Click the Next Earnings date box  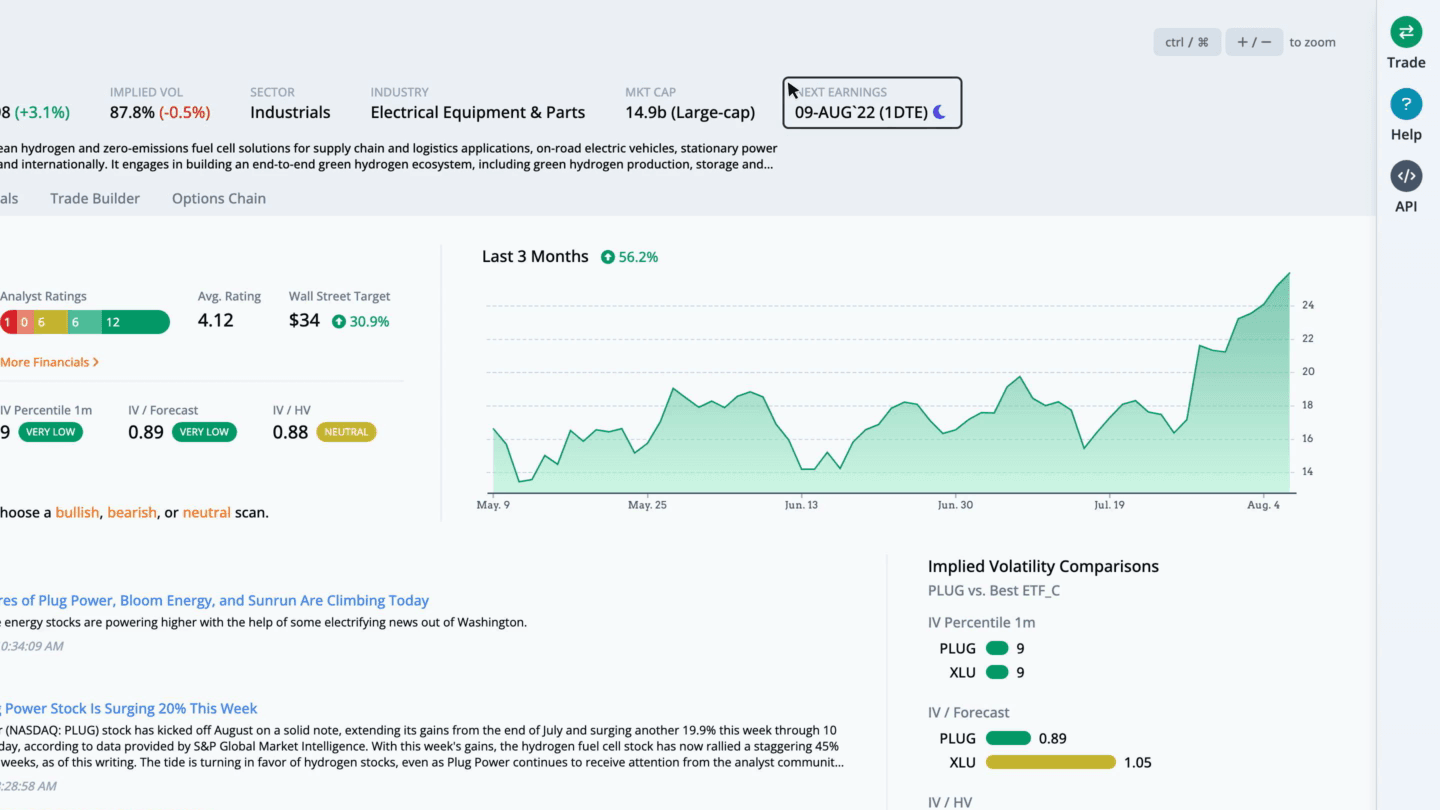pyautogui.click(x=872, y=103)
